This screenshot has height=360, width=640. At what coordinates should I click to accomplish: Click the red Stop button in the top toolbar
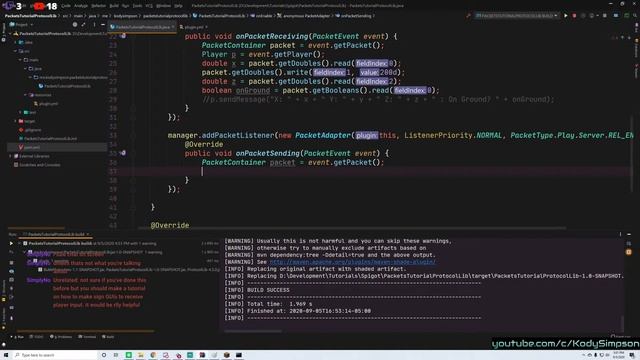tap(574, 16)
